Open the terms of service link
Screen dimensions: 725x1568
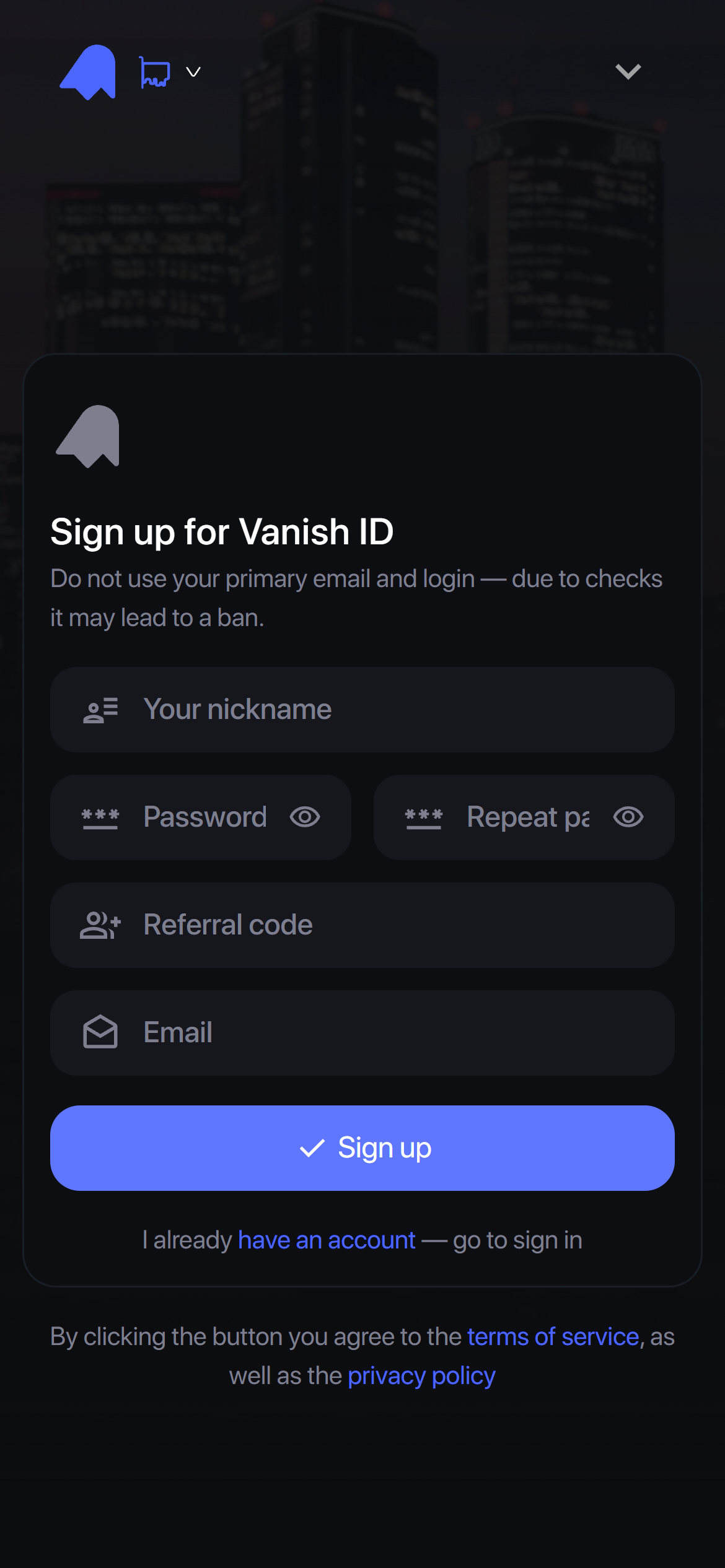tap(553, 1336)
